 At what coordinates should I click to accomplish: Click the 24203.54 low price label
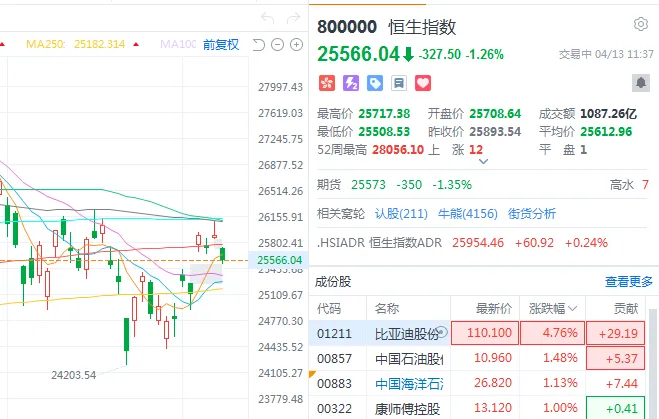[x=74, y=375]
